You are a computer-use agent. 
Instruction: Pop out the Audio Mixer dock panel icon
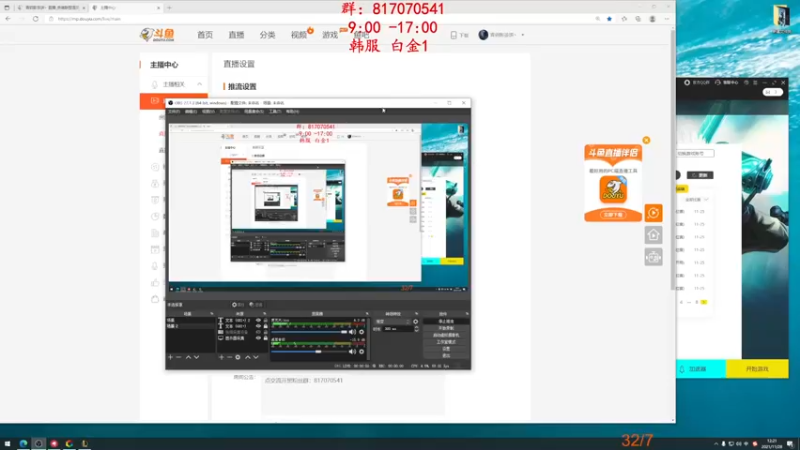(367, 314)
